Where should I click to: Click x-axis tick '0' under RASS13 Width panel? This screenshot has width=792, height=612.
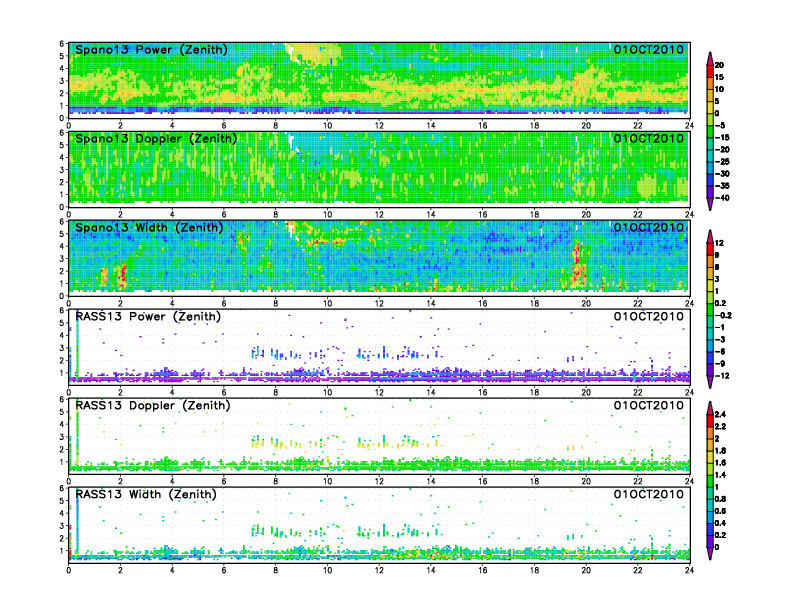coord(69,570)
